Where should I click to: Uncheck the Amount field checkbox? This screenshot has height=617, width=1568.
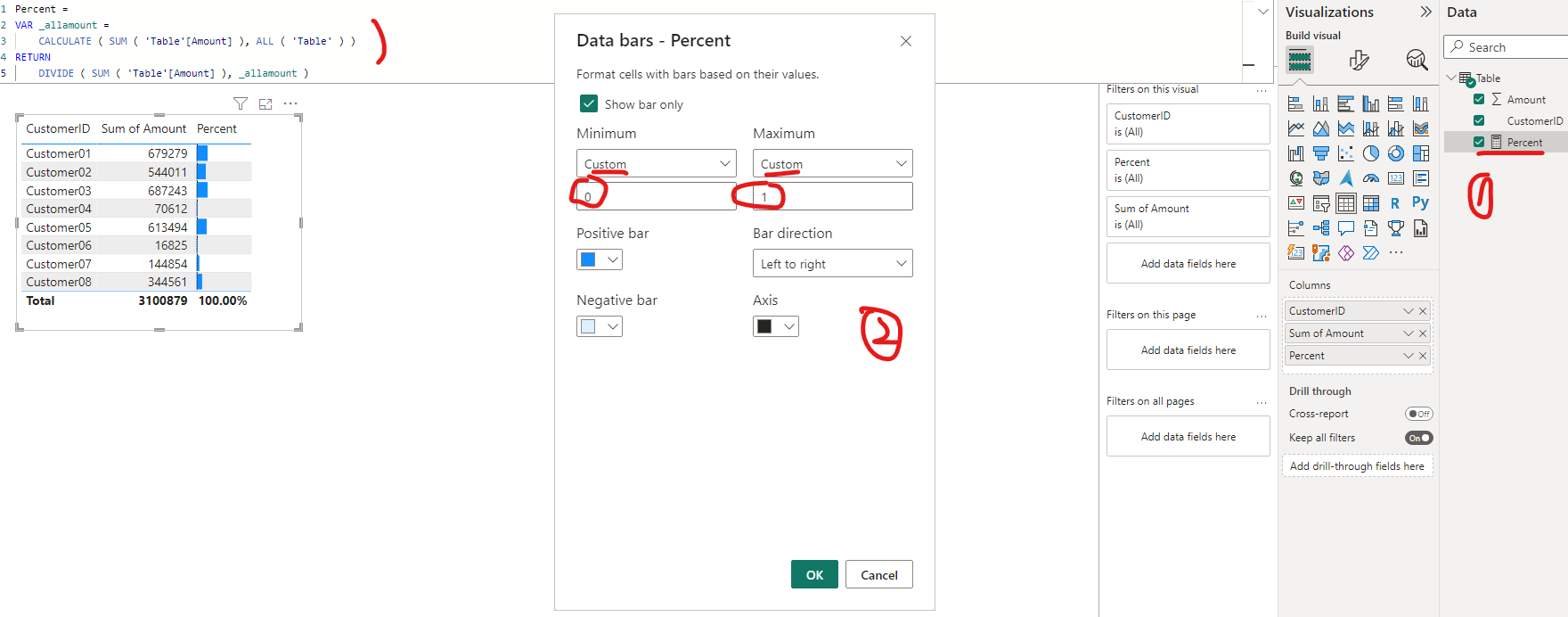click(1479, 99)
